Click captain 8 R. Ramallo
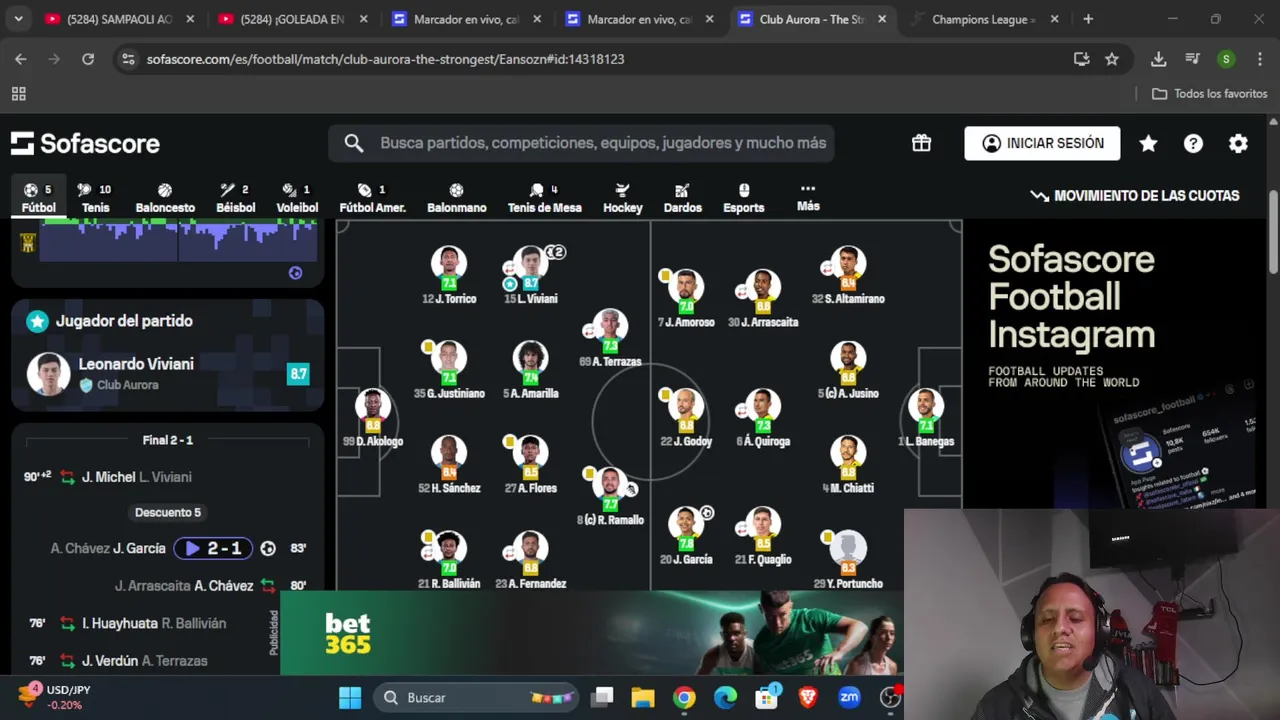Screen dimensions: 1280x720 pos(610,497)
